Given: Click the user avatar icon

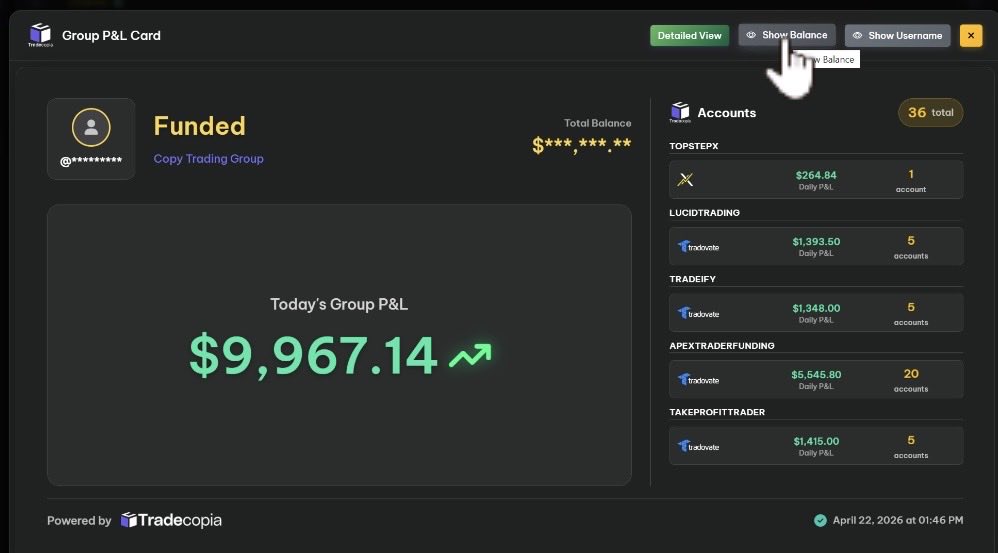Looking at the screenshot, I should pos(91,127).
